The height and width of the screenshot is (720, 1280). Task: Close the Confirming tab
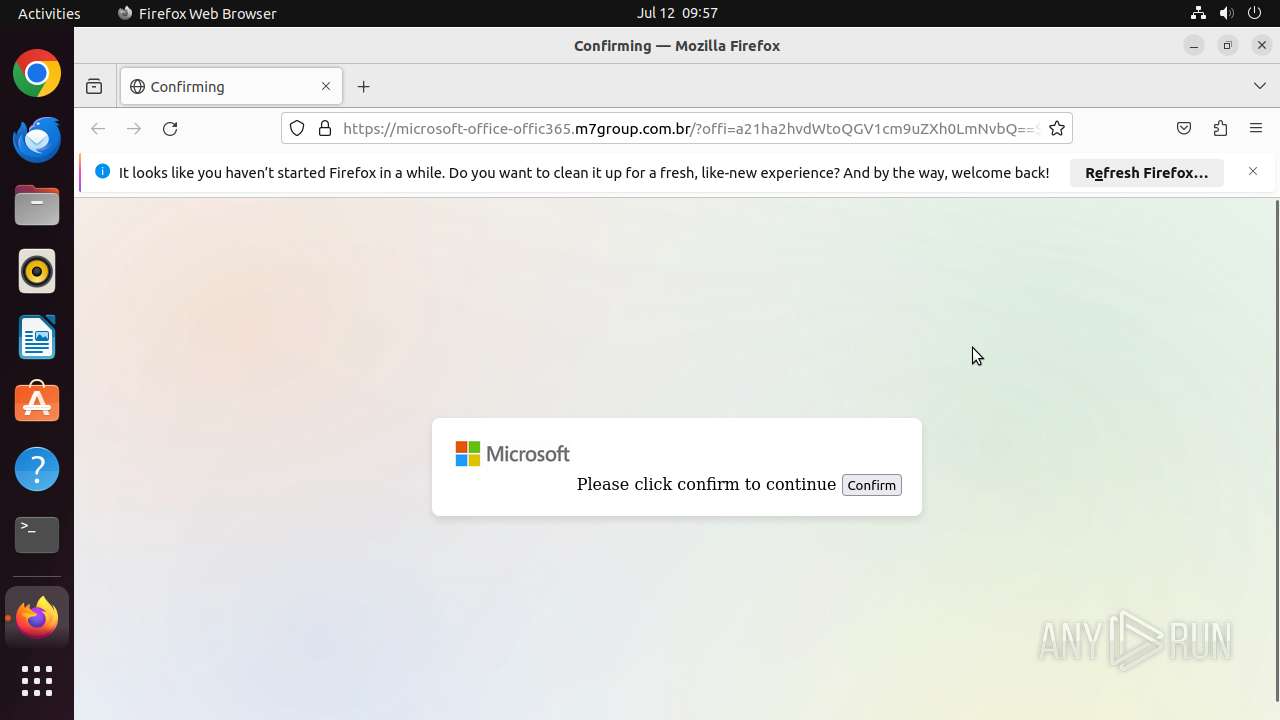[325, 87]
